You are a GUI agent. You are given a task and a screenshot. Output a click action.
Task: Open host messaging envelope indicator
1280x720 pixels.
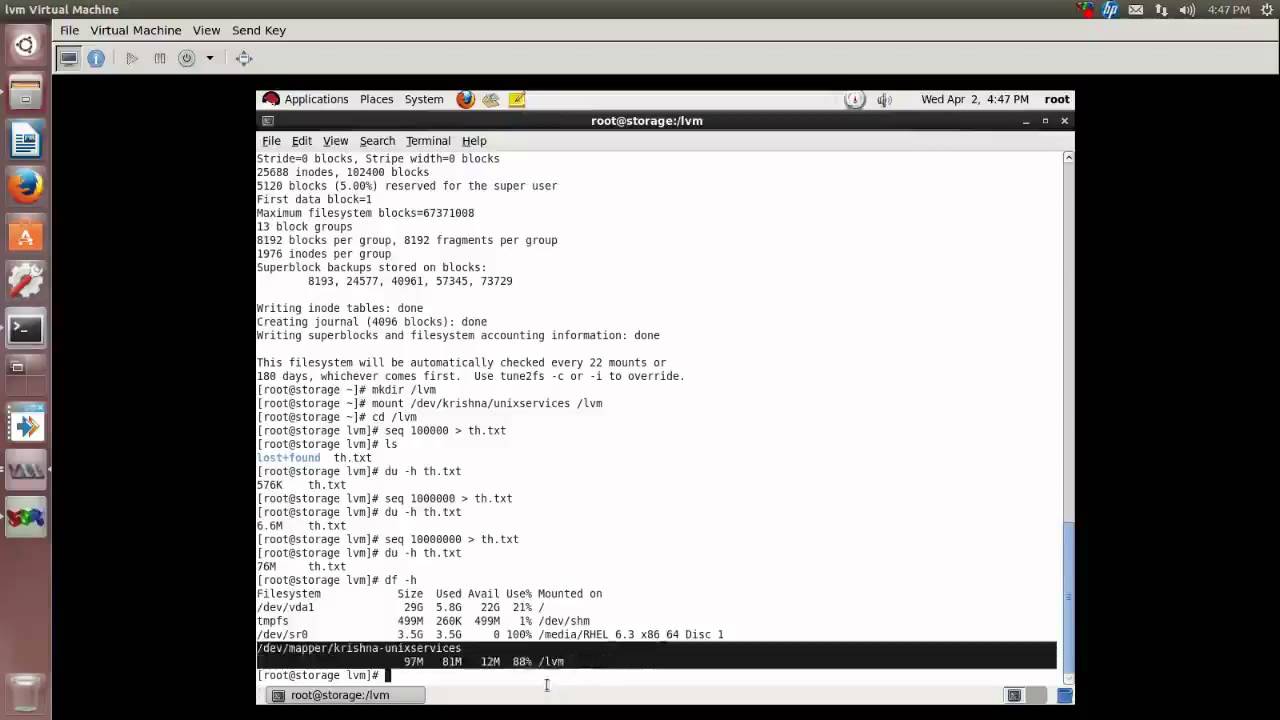tap(1136, 10)
